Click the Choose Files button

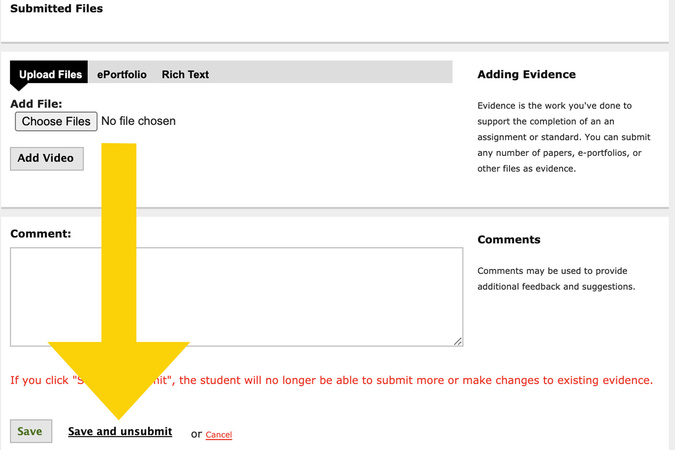pyautogui.click(x=56, y=121)
